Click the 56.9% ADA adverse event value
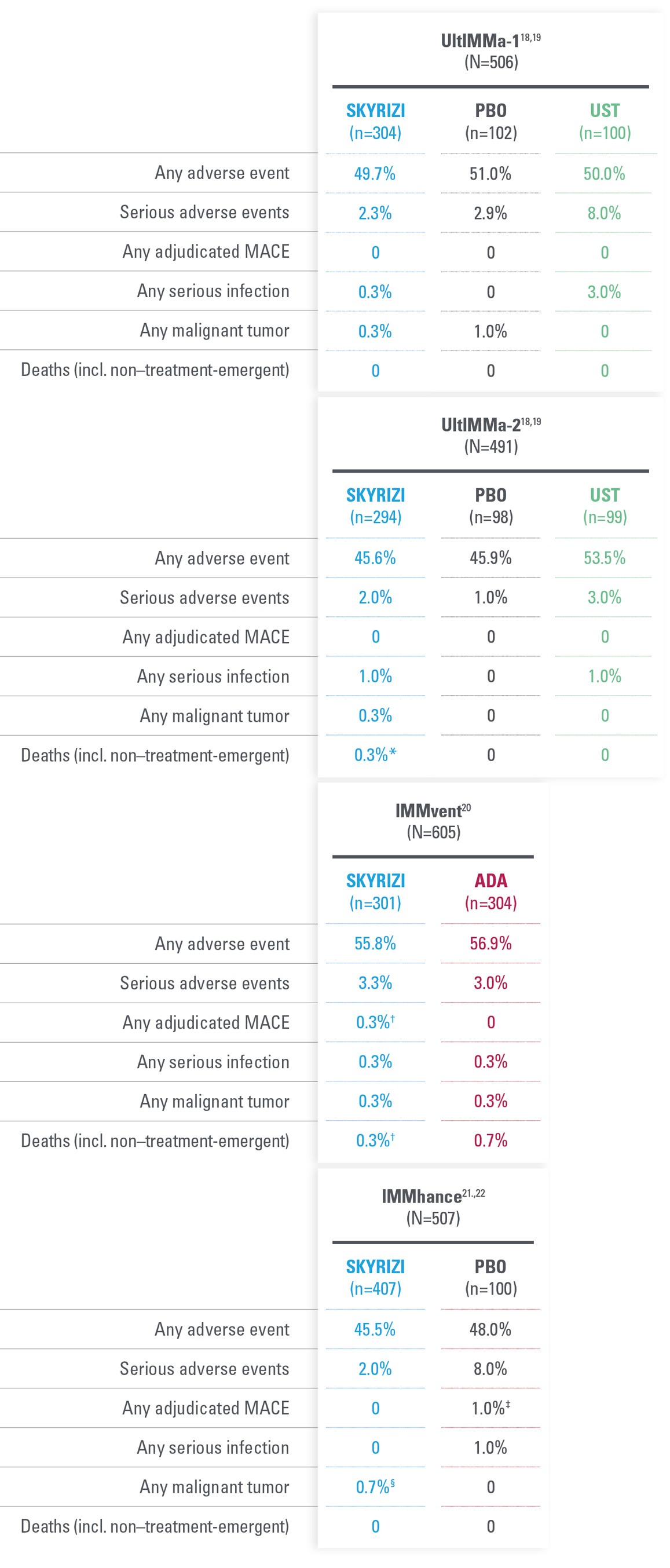Viewport: 670px width, 1568px height. click(x=490, y=944)
